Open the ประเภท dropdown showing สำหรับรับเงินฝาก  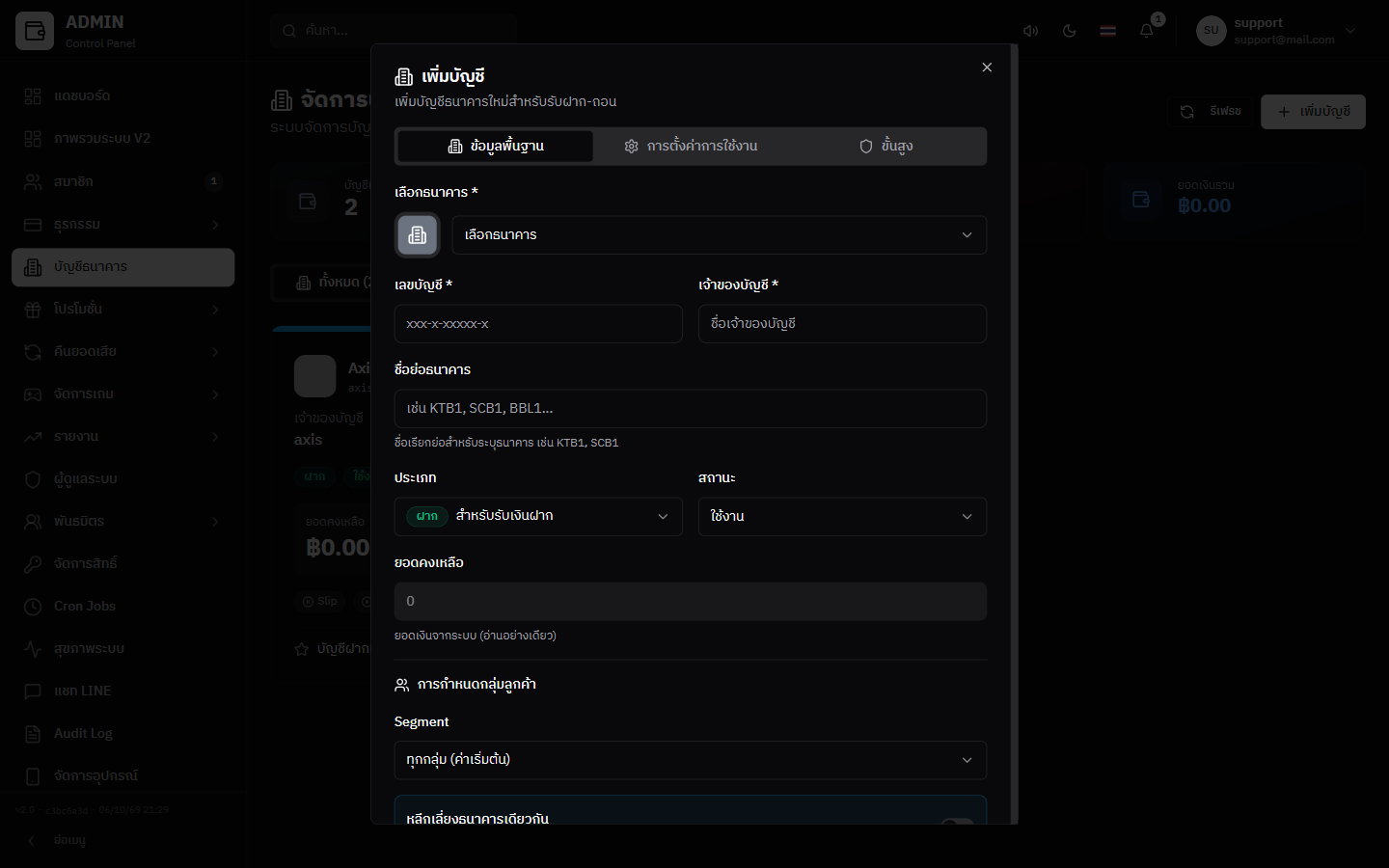click(538, 517)
